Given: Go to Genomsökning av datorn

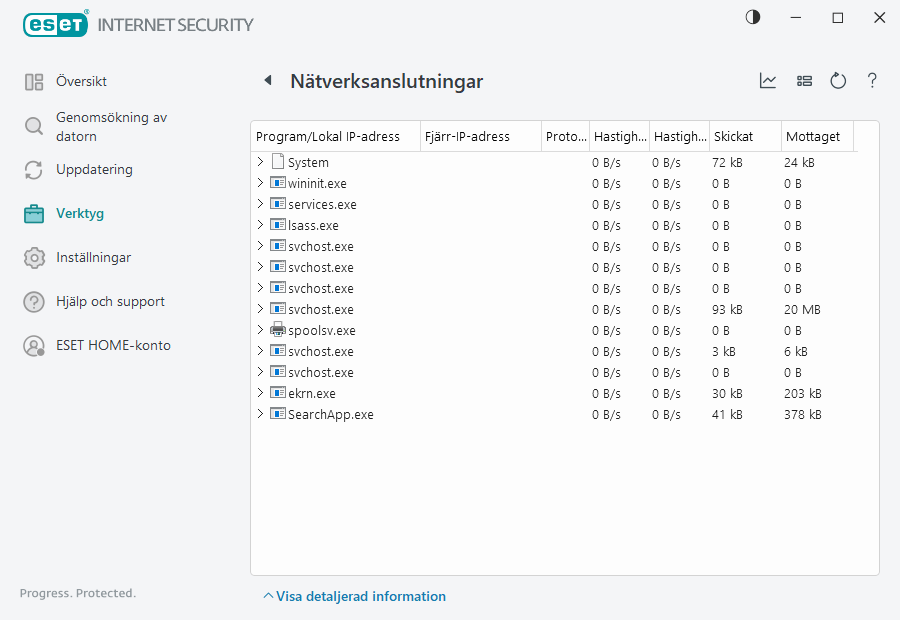Looking at the screenshot, I should click(x=110, y=126).
